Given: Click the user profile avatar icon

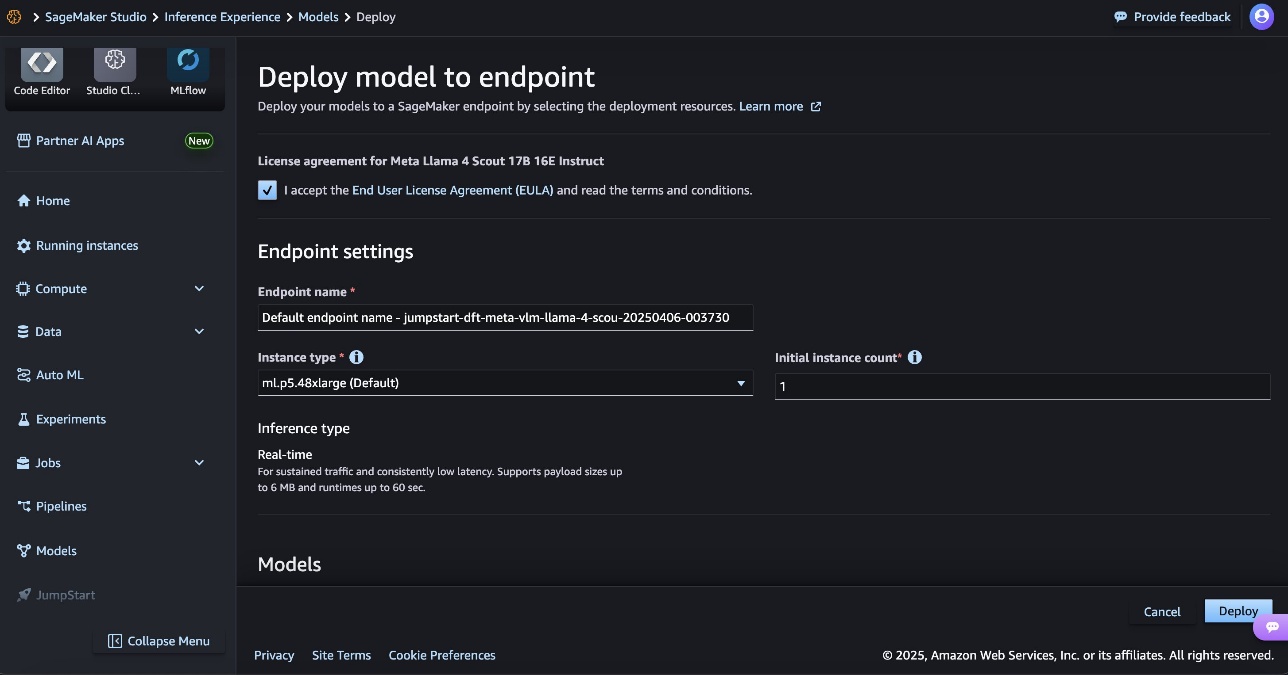Looking at the screenshot, I should pos(1261,17).
